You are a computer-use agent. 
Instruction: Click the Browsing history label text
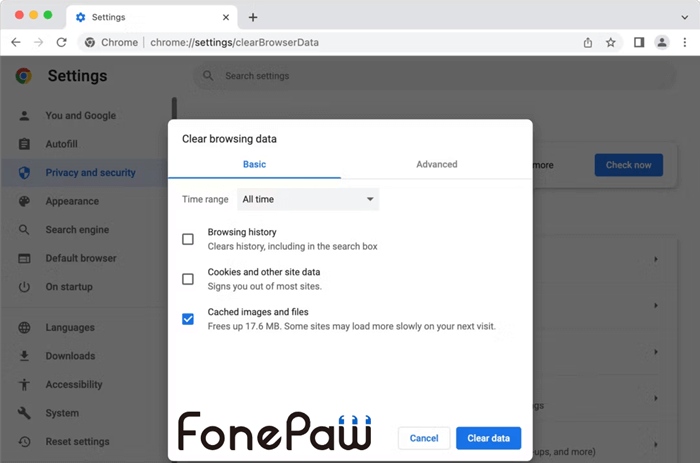[x=242, y=232]
